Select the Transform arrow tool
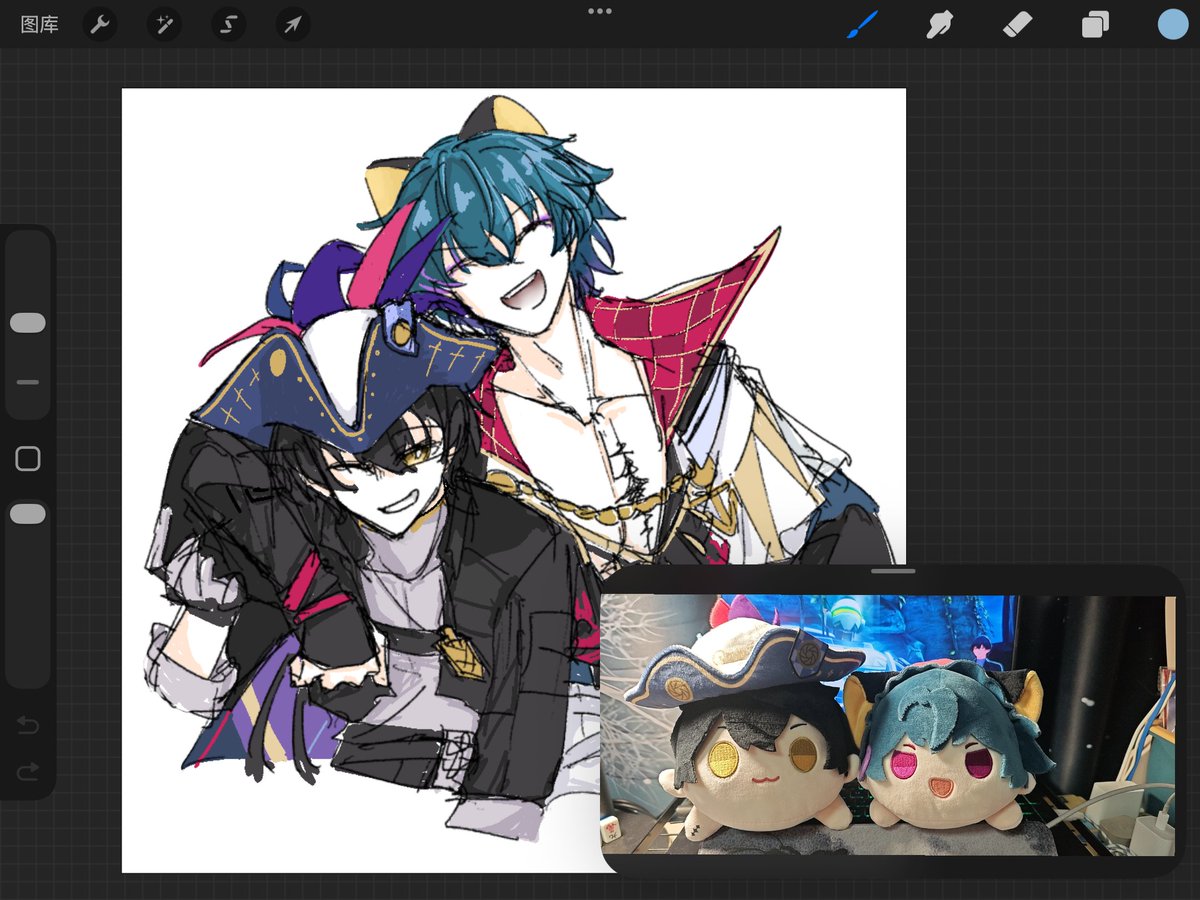This screenshot has height=900, width=1200. tap(292, 24)
